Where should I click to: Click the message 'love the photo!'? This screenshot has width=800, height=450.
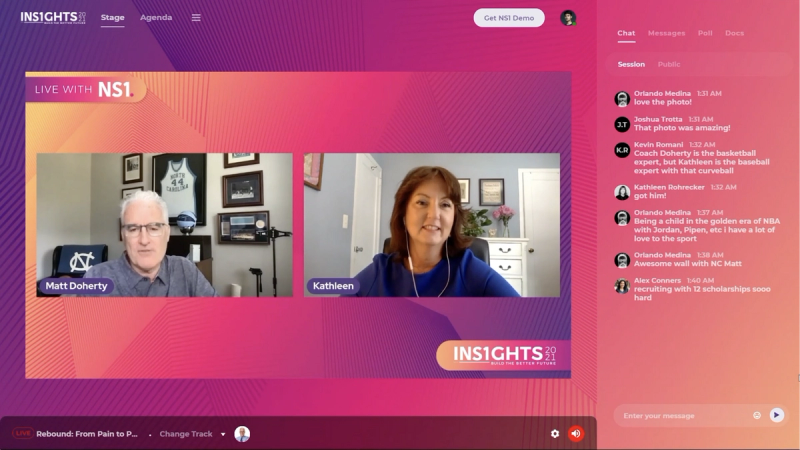click(663, 102)
